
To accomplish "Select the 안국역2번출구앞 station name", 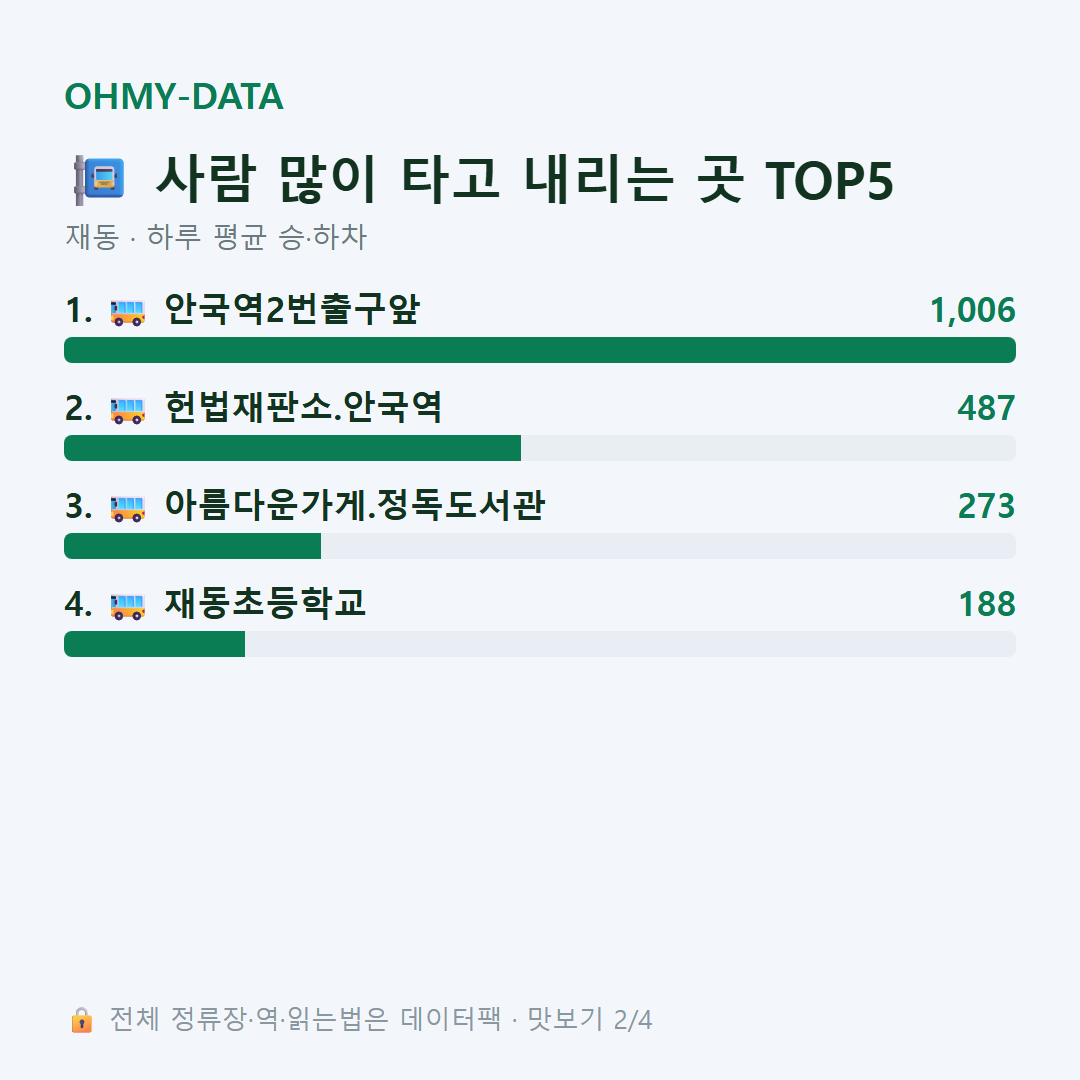I will click(x=292, y=309).
